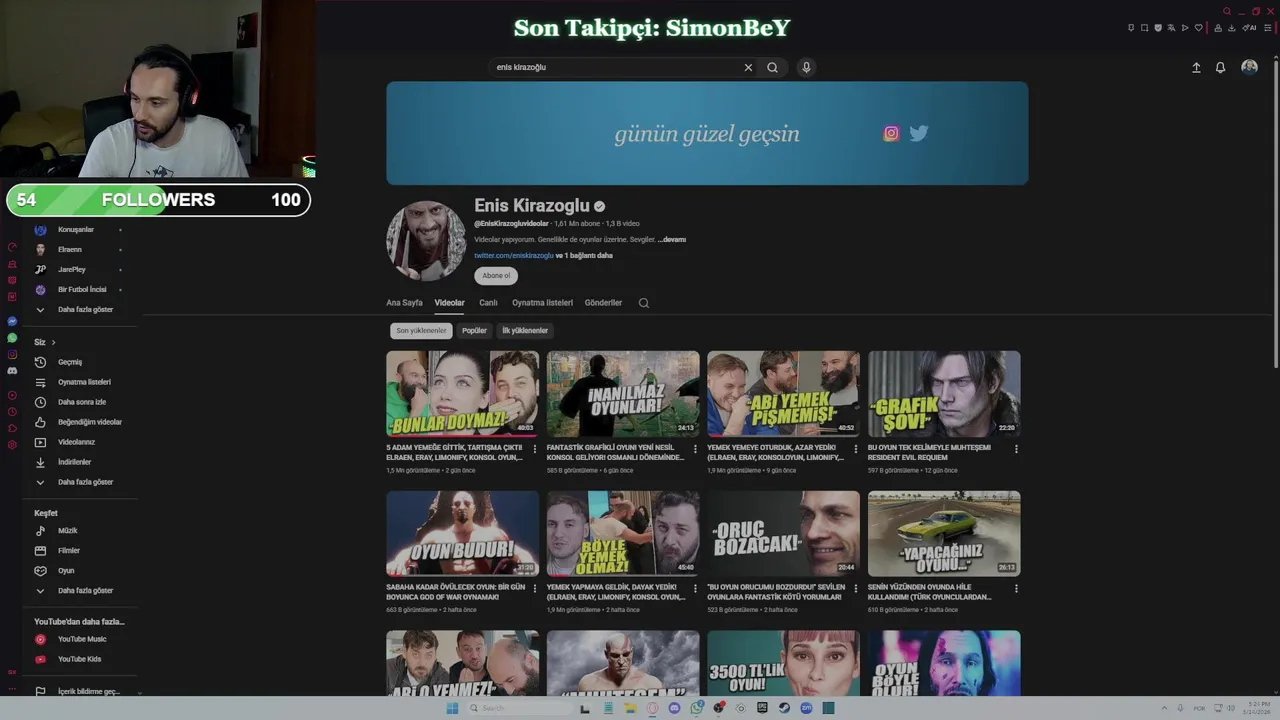Viewport: 1280px width, 720px height.
Task: Open browser sidebar settings gear
Action: click(12, 444)
